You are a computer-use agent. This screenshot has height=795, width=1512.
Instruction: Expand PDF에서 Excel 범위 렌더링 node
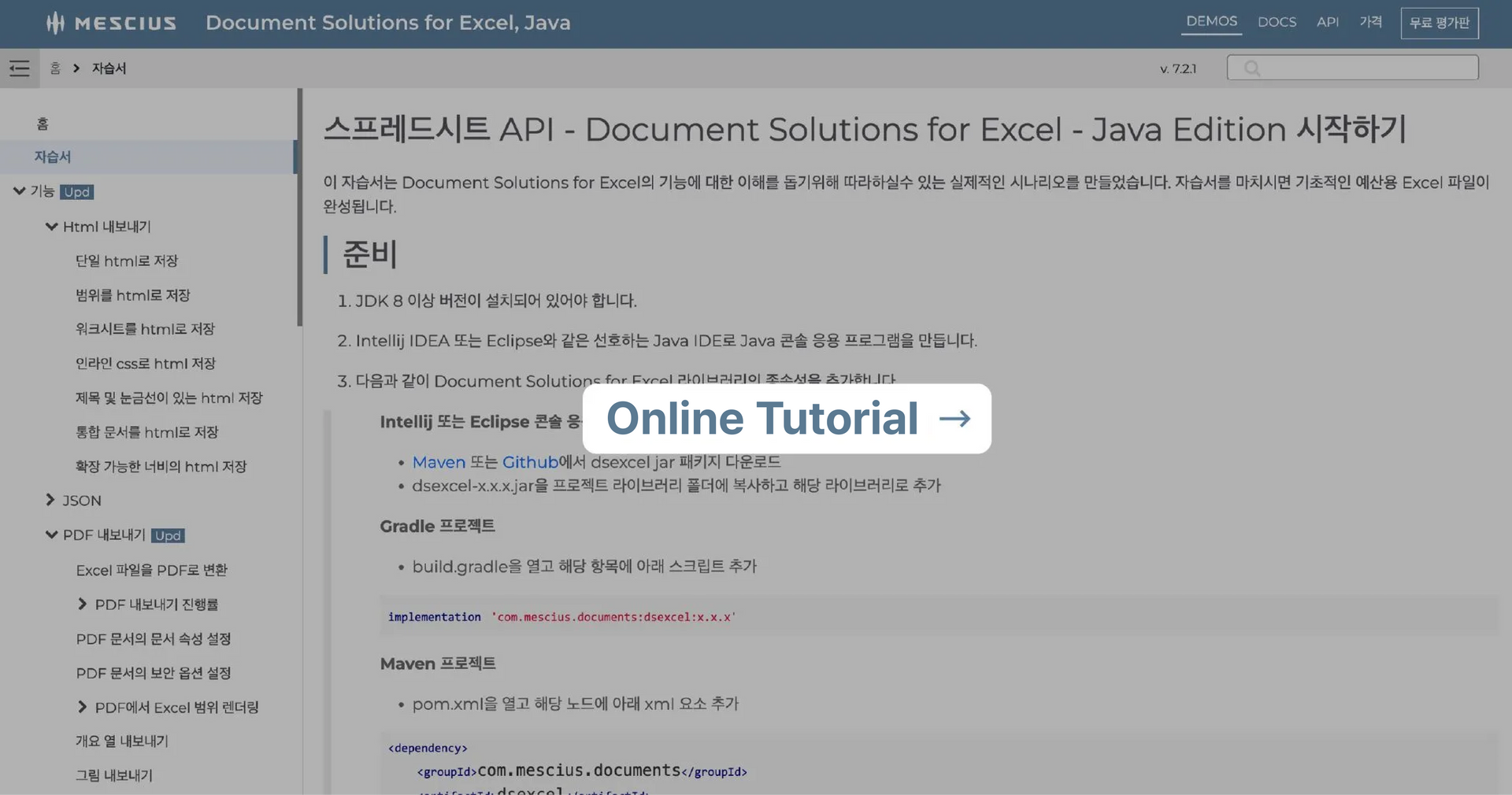pos(83,707)
